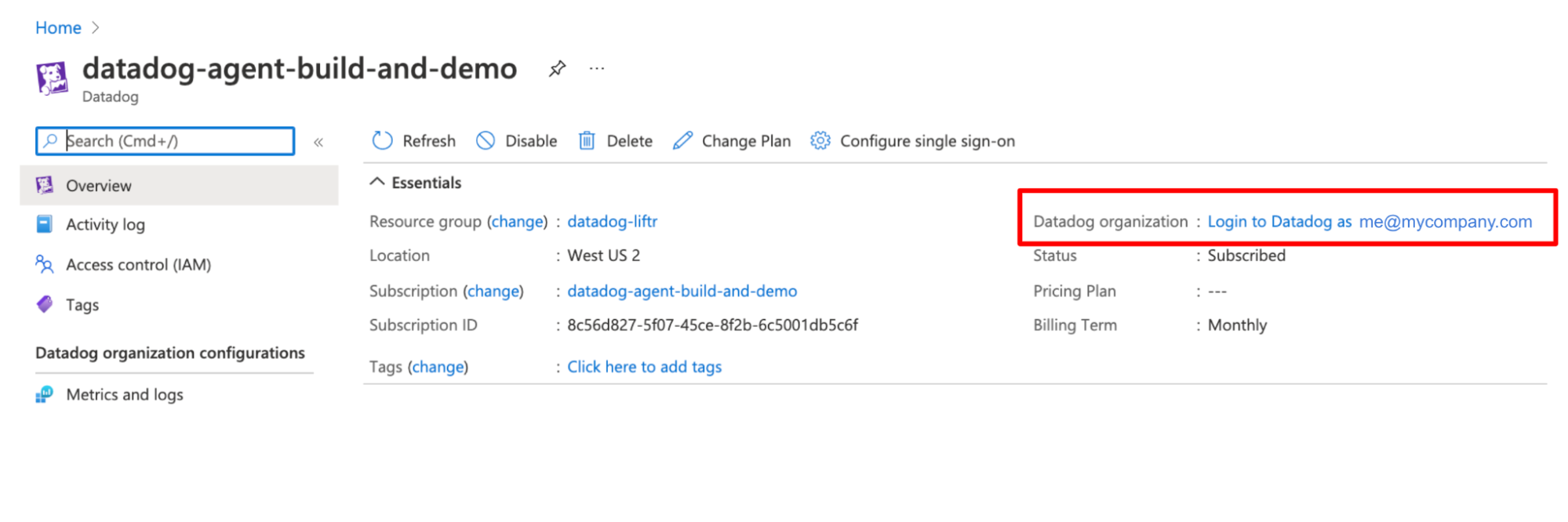Open the datadog-liftr resource group link
This screenshot has width=1568, height=522.
point(612,222)
